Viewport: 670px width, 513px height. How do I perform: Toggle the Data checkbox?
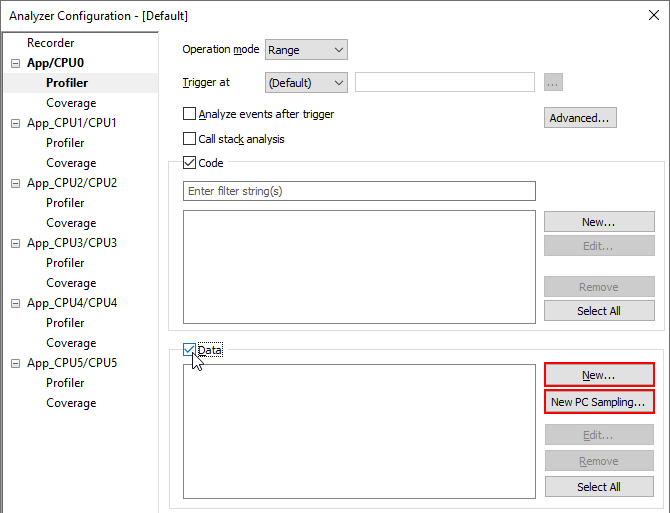[190, 350]
